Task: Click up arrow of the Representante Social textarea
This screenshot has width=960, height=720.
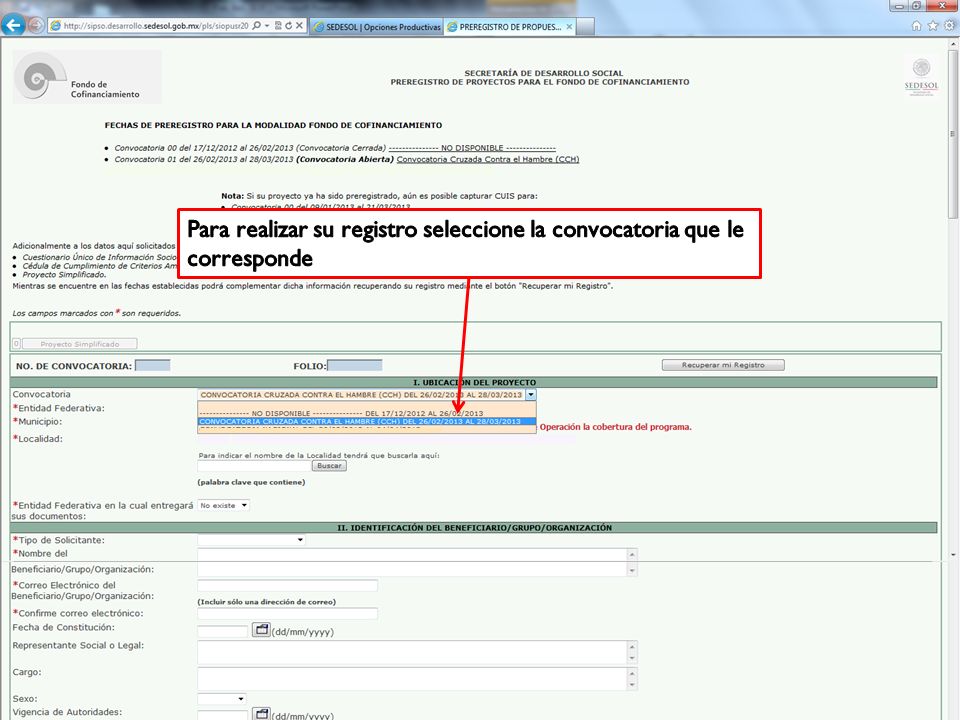Action: point(632,647)
